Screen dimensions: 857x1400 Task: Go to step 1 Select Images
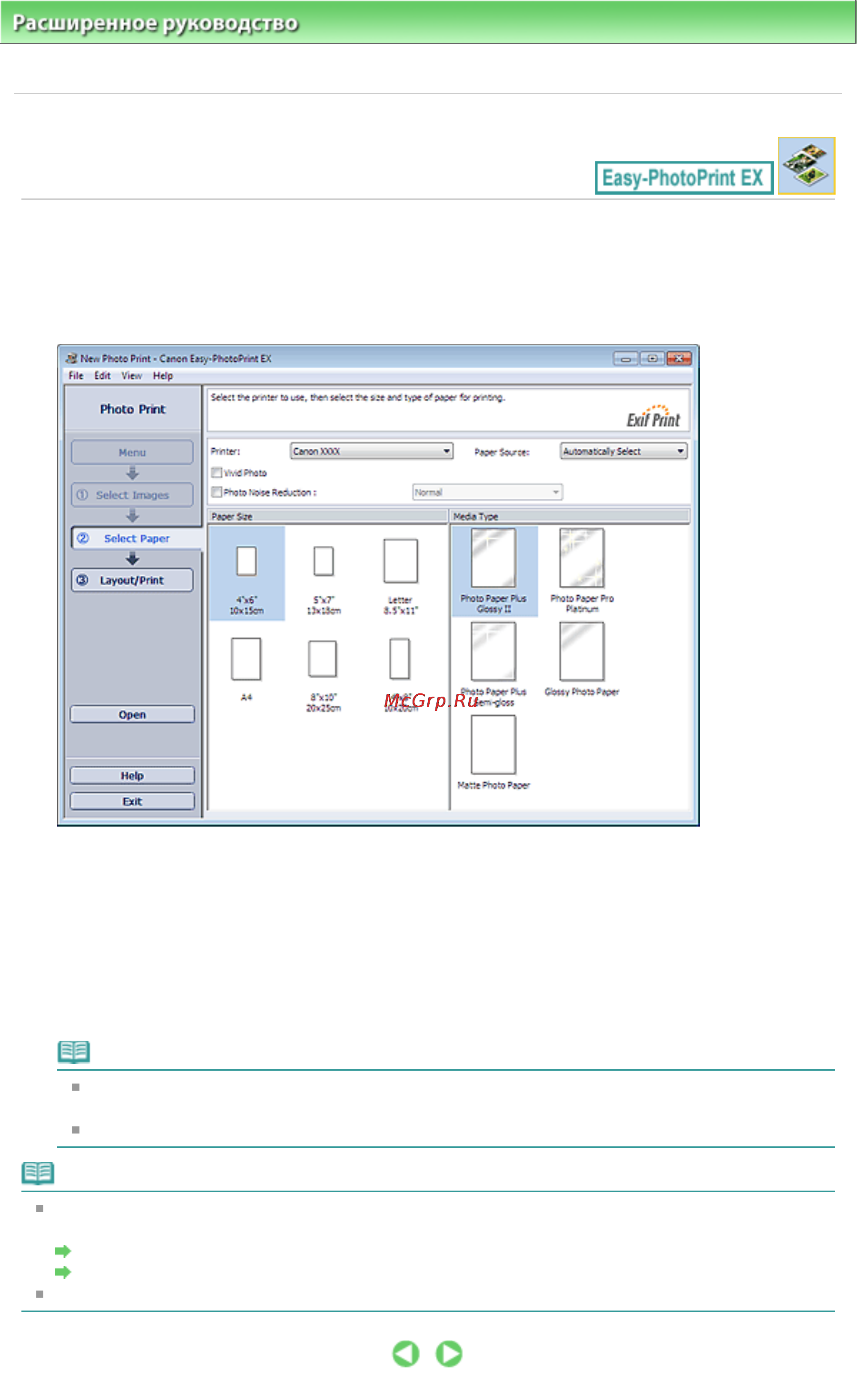[132, 495]
